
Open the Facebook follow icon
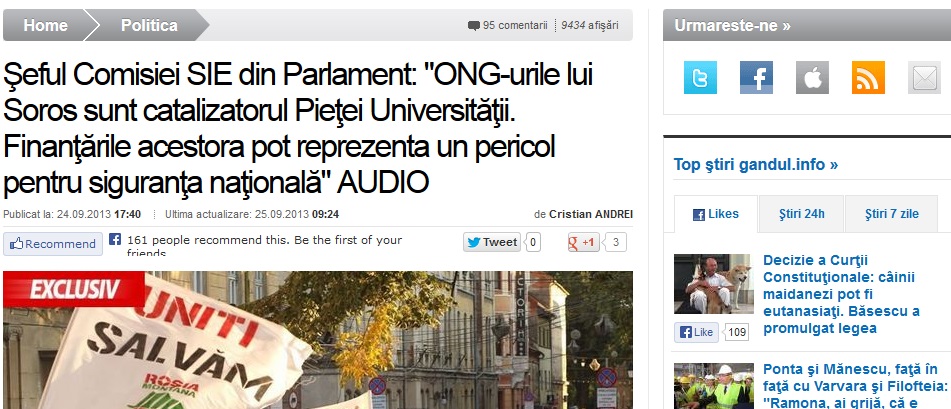tap(756, 78)
